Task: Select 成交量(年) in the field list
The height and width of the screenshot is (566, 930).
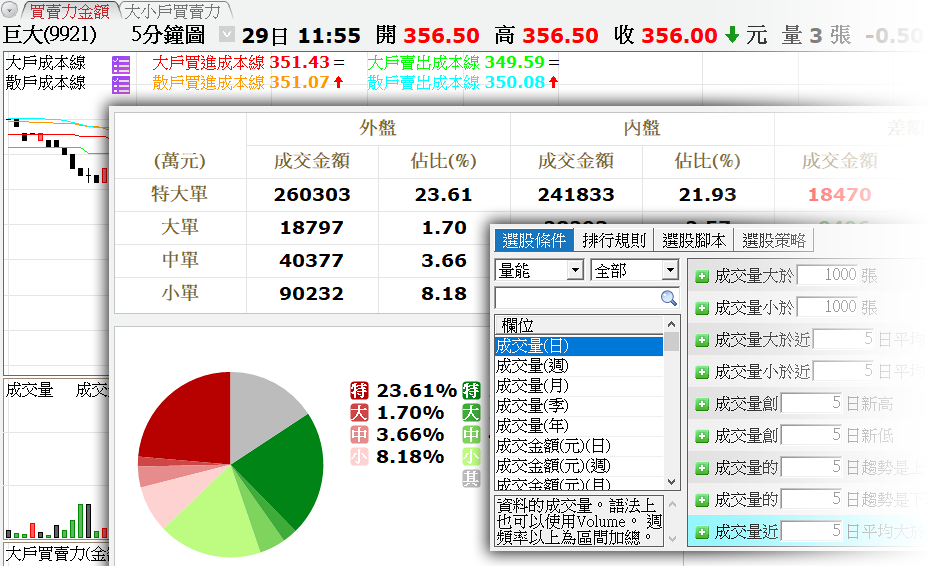Action: click(579, 426)
